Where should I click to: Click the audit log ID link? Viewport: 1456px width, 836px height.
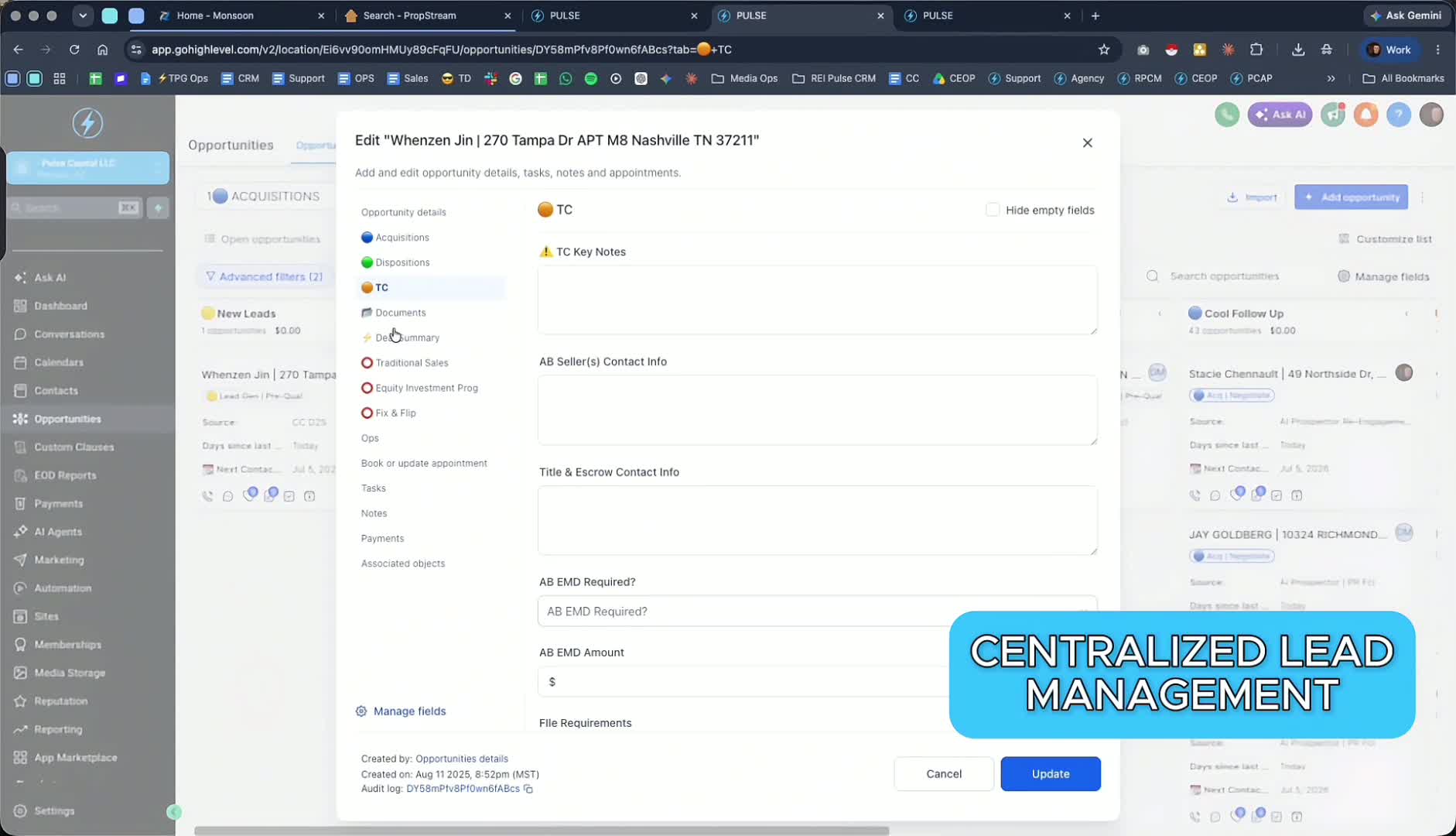click(x=463, y=789)
